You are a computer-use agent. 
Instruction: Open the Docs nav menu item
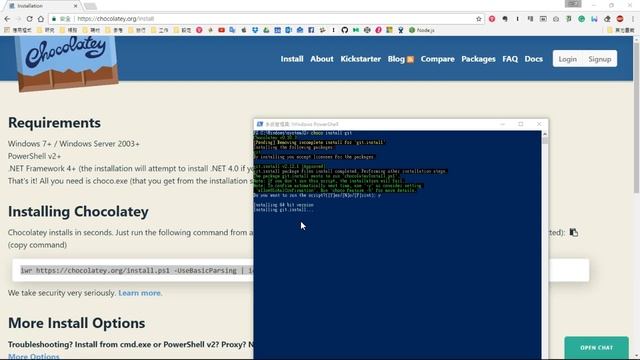(533, 59)
